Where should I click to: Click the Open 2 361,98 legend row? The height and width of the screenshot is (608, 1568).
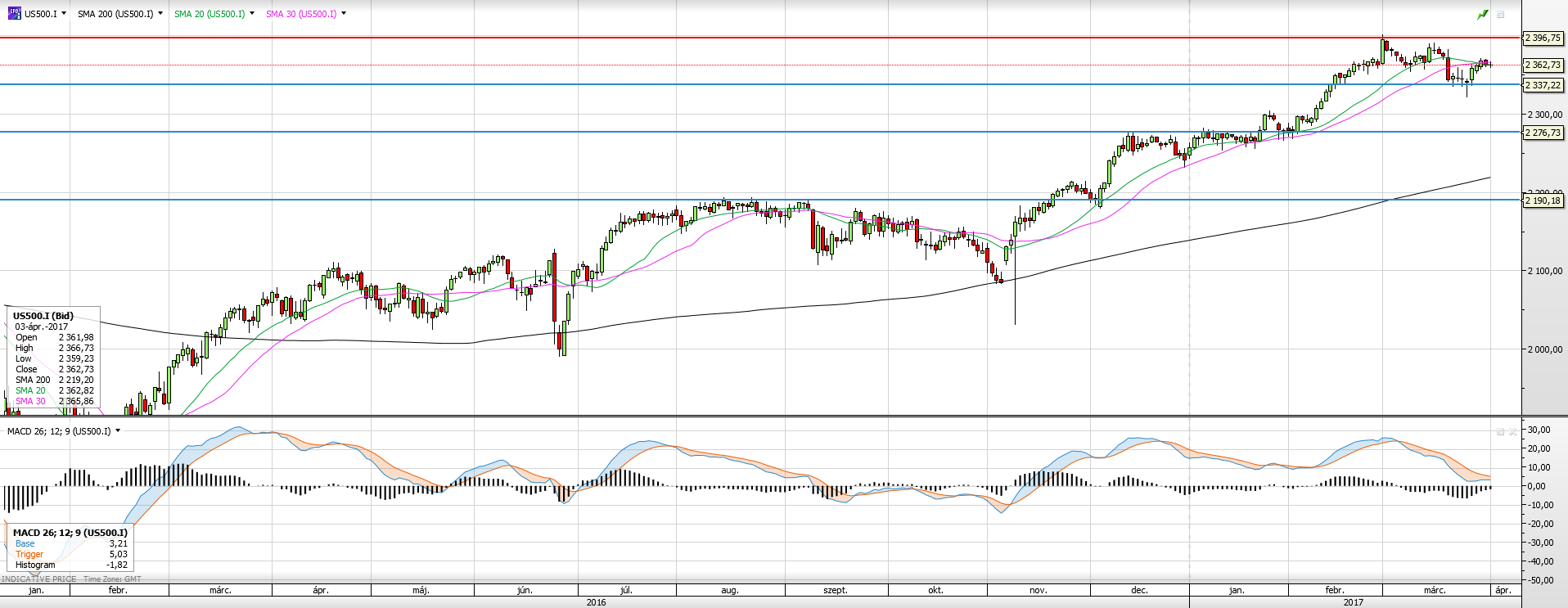click(55, 337)
